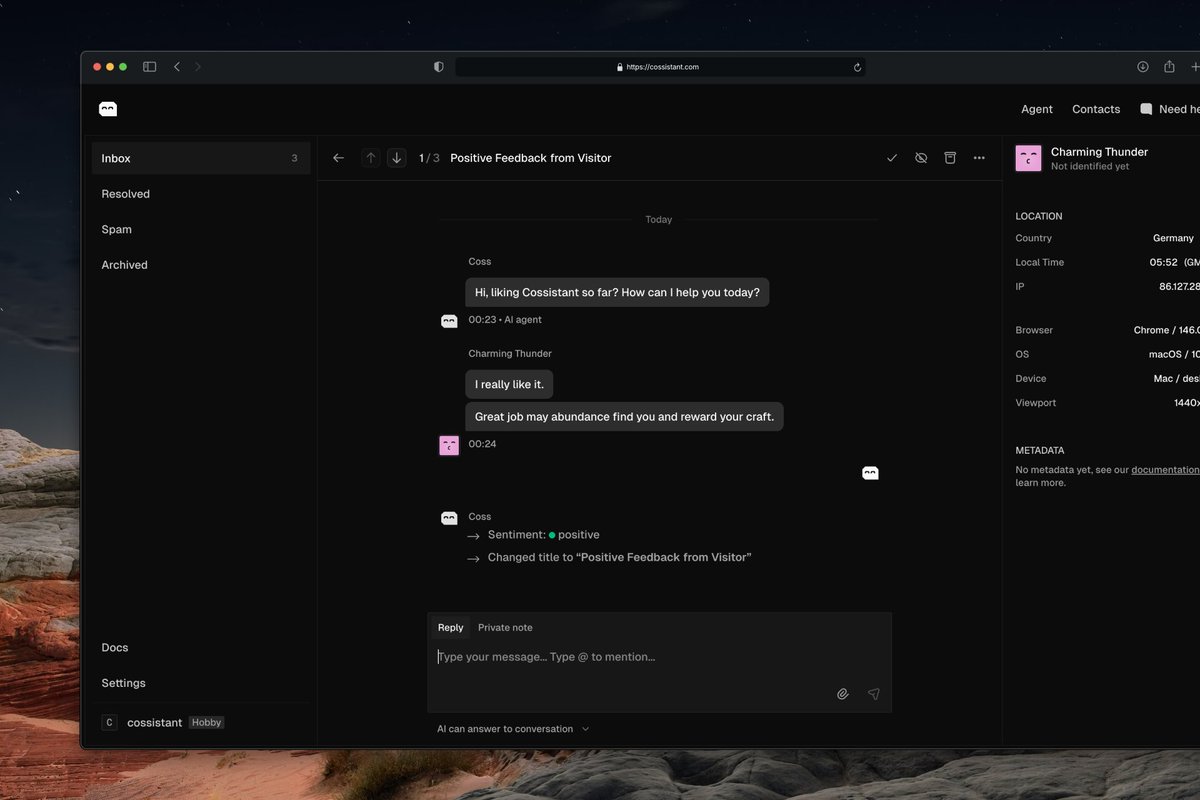Click the Positive Feedback from Visitor title
Viewport: 1200px width, 800px height.
(531, 158)
